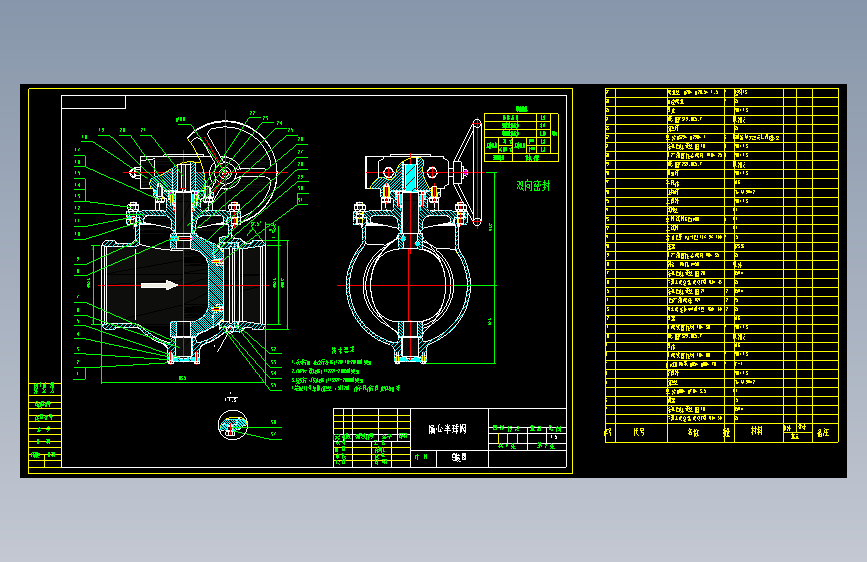Click the spherical valve body in the right view

point(409,285)
